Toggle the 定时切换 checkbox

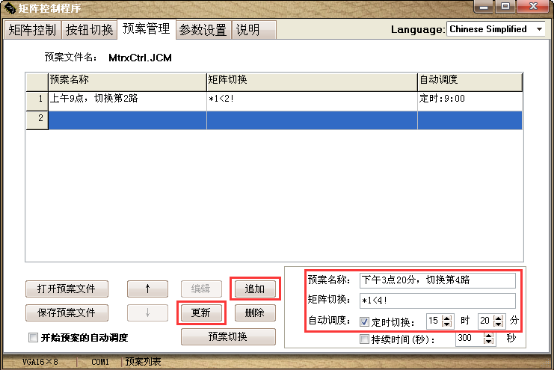click(x=364, y=322)
